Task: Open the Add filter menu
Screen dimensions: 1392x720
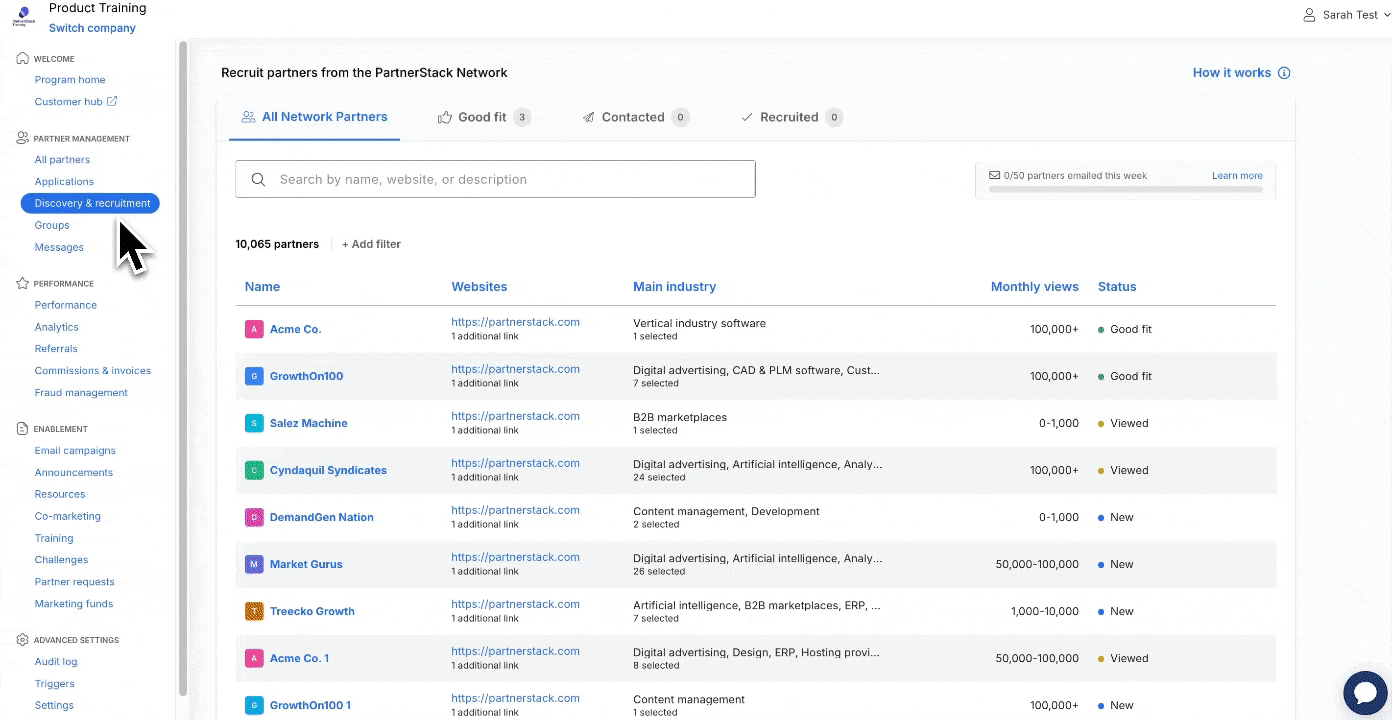Action: tap(371, 244)
